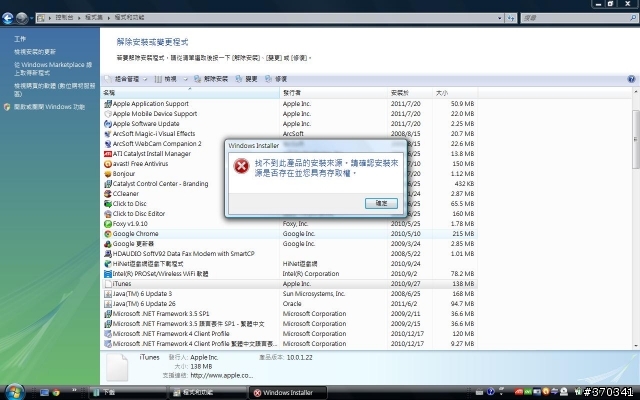Select the Click to Disc icon
The image size is (640, 400).
click(108, 204)
